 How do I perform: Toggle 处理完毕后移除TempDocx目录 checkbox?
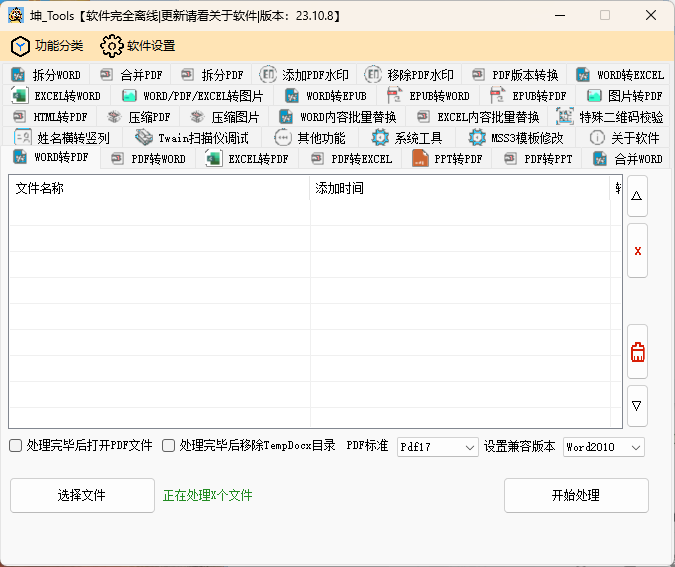pos(168,446)
